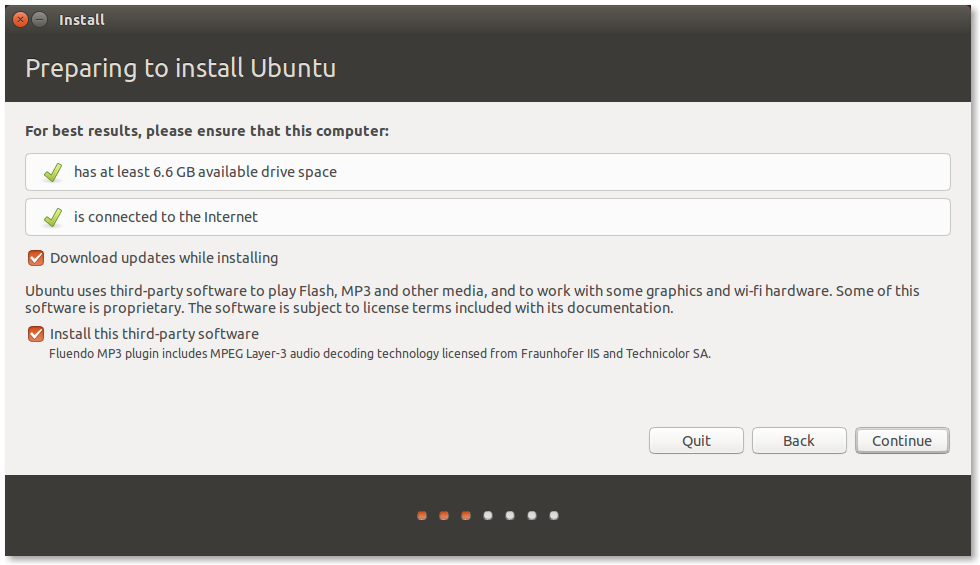Click the second orange progress dot

444,516
